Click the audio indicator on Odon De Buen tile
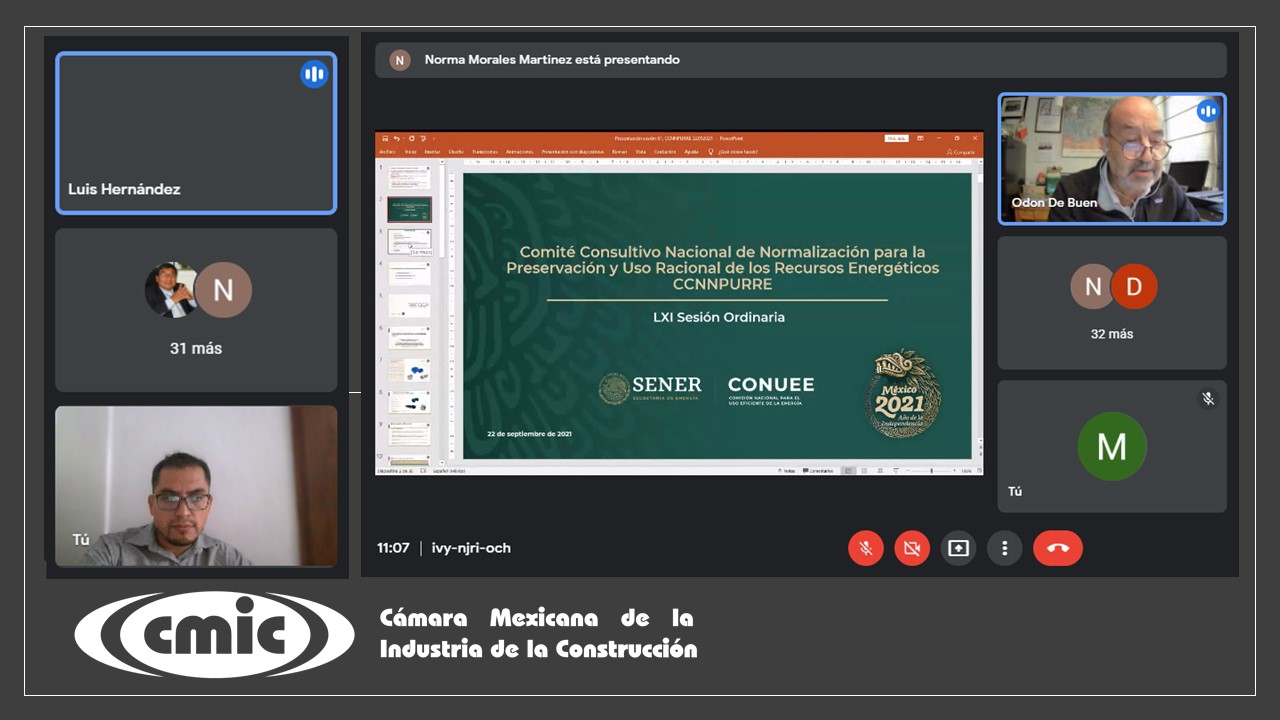Viewport: 1280px width, 720px height. point(1208,111)
